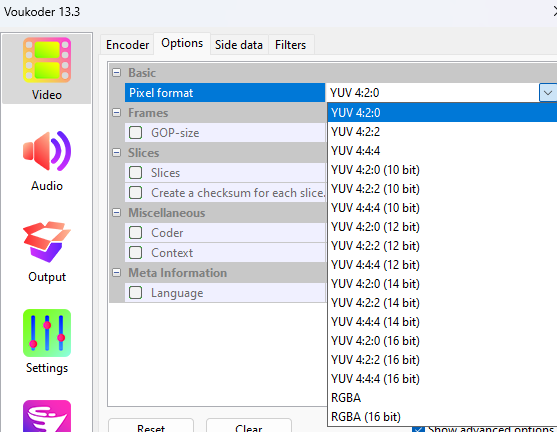Select YUV 4:2:2 option
Viewport: 557px width, 432px height.
[x=442, y=132]
